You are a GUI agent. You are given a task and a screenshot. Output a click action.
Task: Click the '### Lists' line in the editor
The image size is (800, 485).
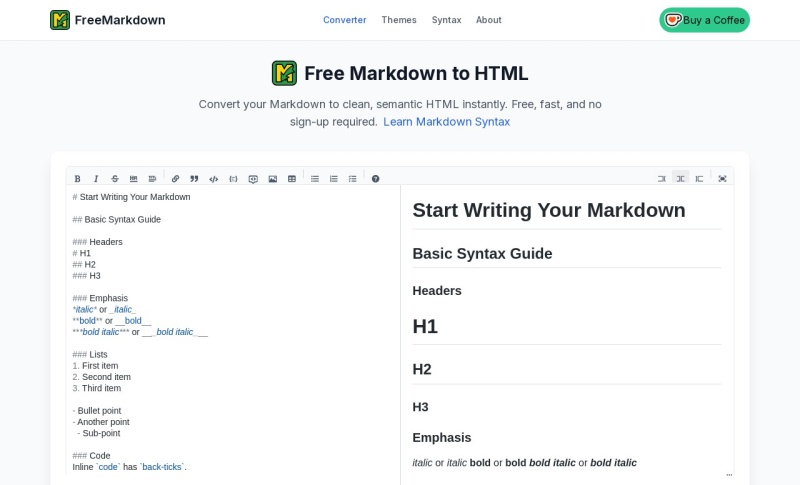(90, 354)
